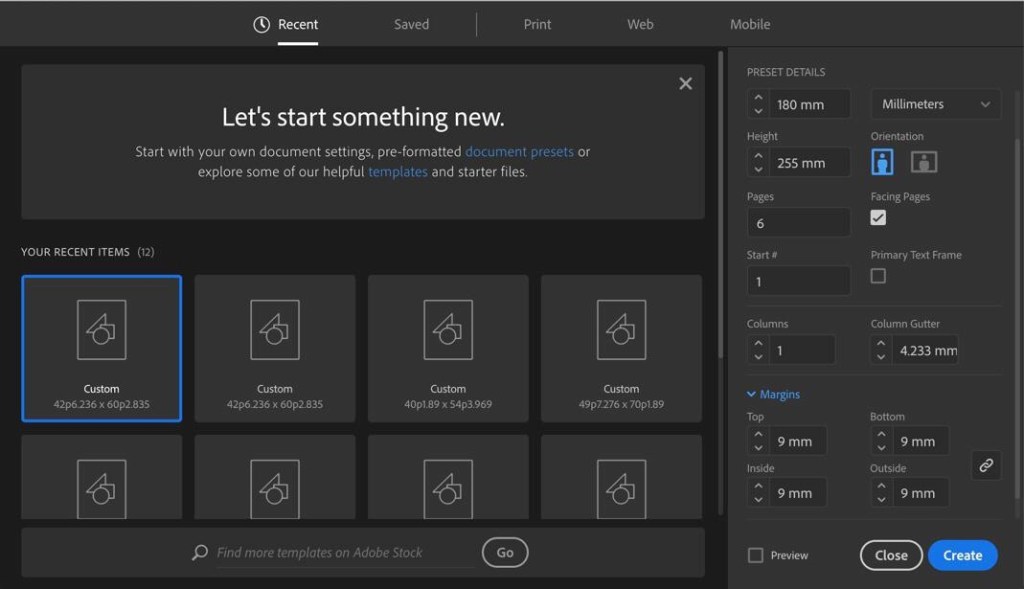Select portrait orientation icon
Viewport: 1024px width, 589px height.
click(882, 162)
